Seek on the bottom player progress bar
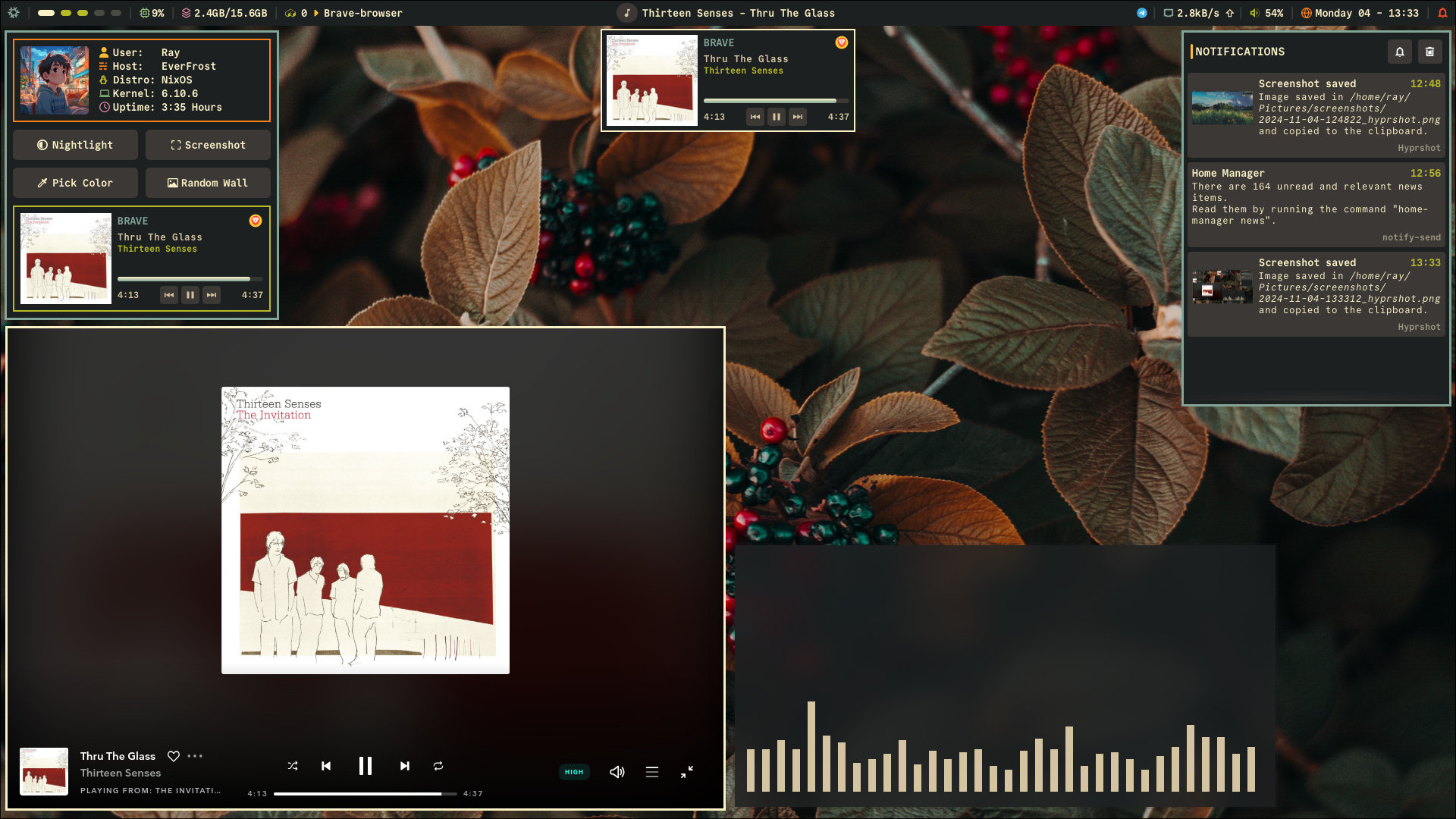The width and height of the screenshot is (1456, 819). pyautogui.click(x=365, y=794)
